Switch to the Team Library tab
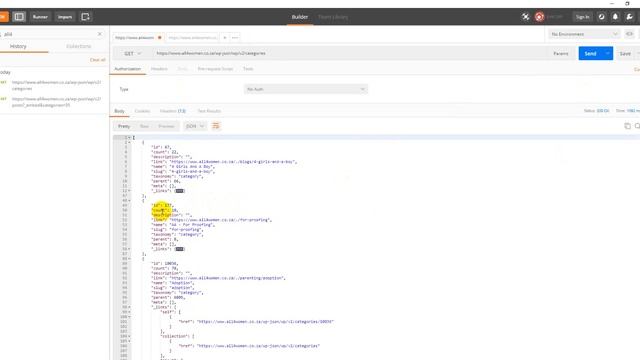Screen dimensions: 640x360 [x=333, y=17]
